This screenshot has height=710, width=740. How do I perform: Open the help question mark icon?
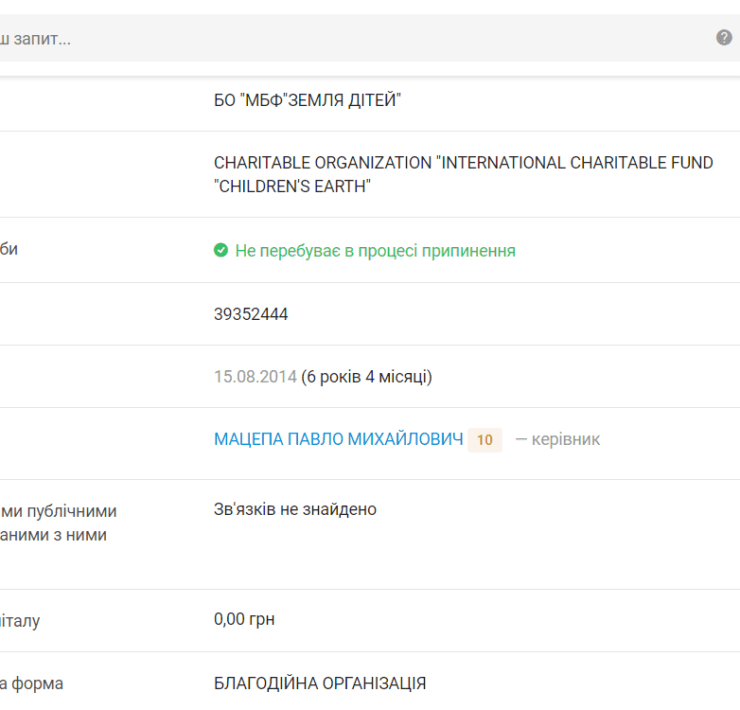pos(724,37)
